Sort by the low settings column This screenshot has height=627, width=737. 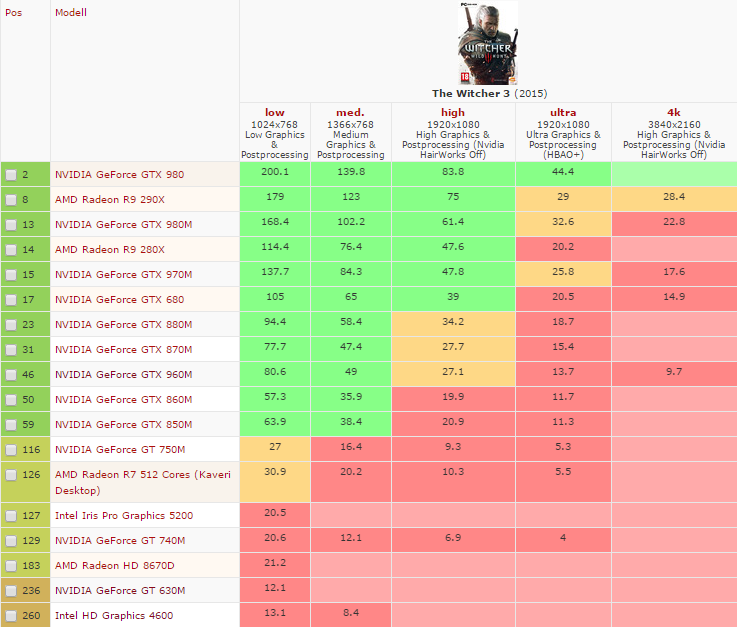[x=274, y=112]
